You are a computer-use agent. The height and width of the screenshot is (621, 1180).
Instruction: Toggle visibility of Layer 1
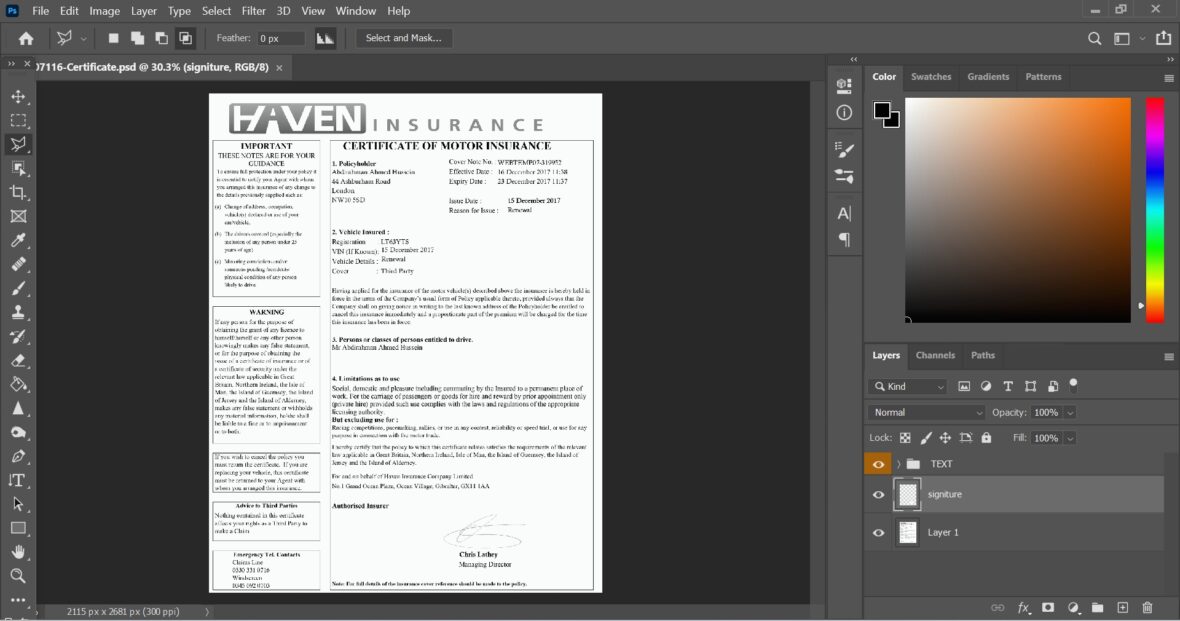[878, 532]
